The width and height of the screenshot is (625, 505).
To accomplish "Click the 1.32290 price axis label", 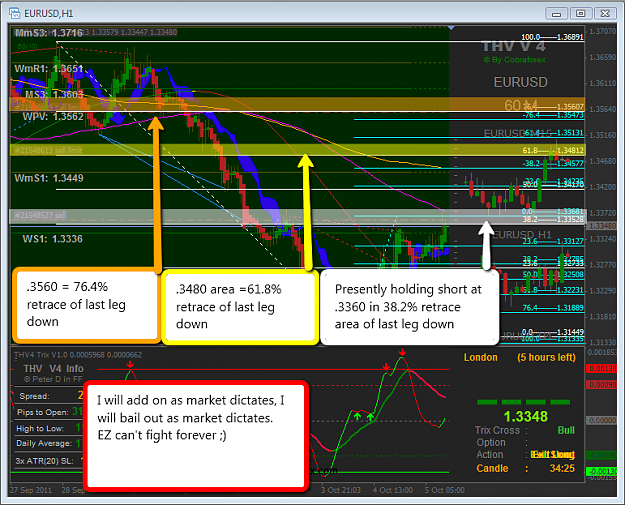I will click(x=603, y=291).
